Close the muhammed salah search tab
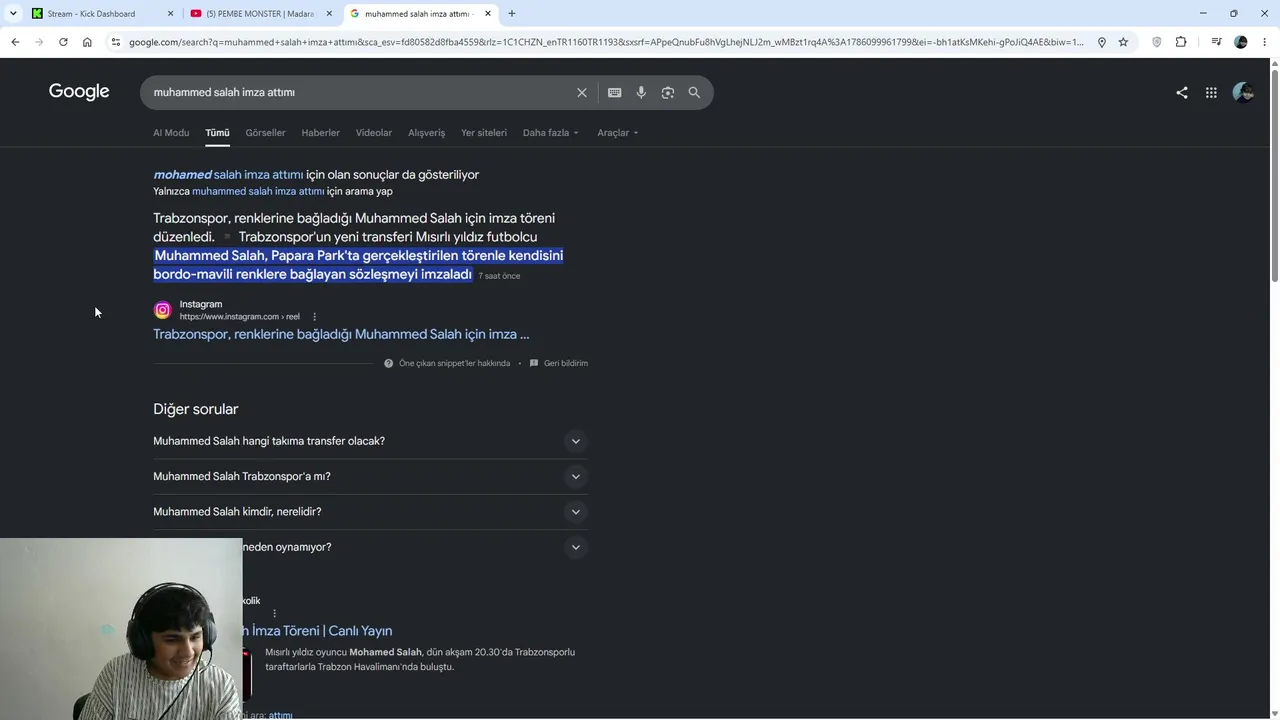Image resolution: width=1280 pixels, height=720 pixels. click(488, 14)
